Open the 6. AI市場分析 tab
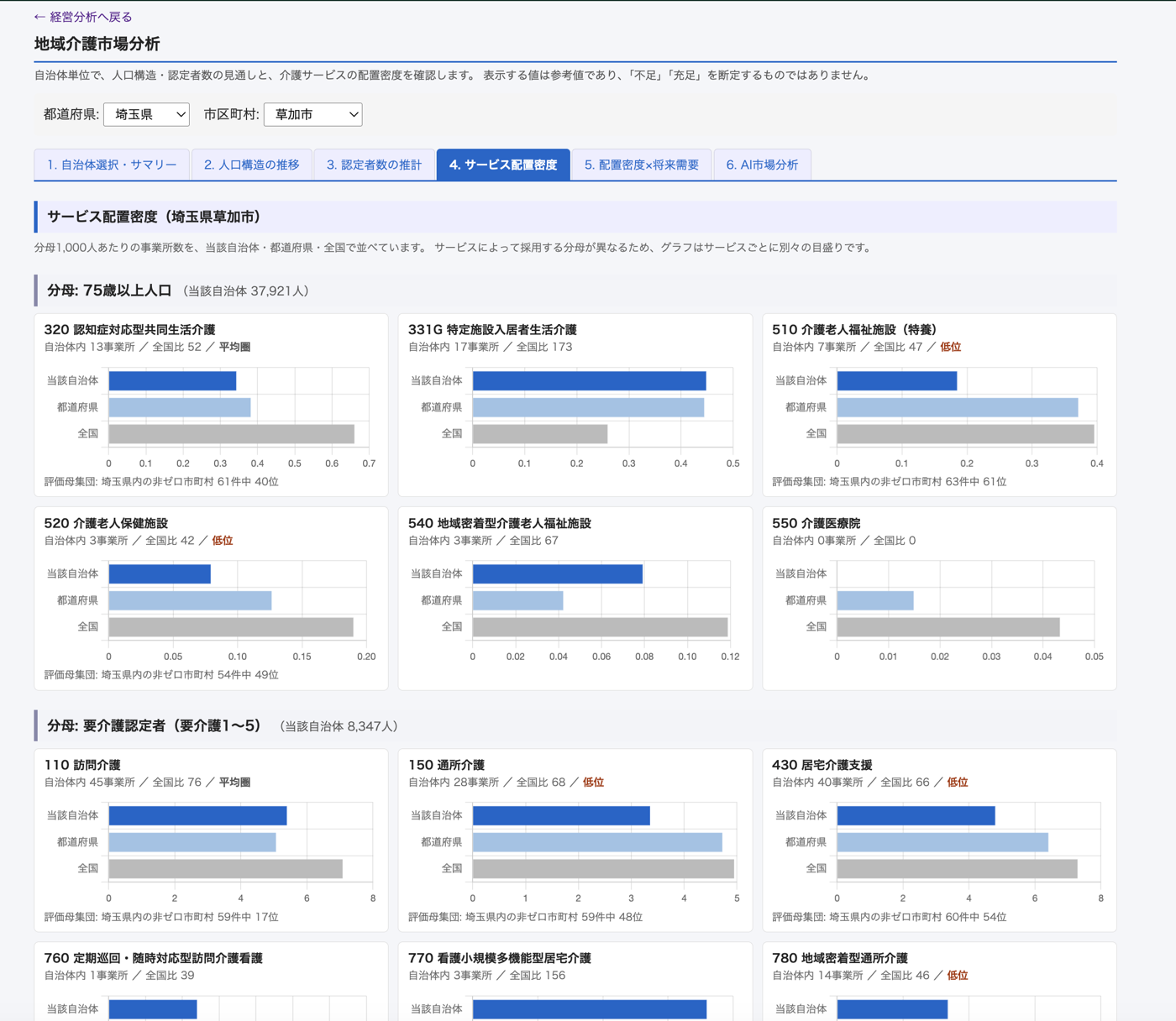The height and width of the screenshot is (1021, 1176). click(762, 165)
